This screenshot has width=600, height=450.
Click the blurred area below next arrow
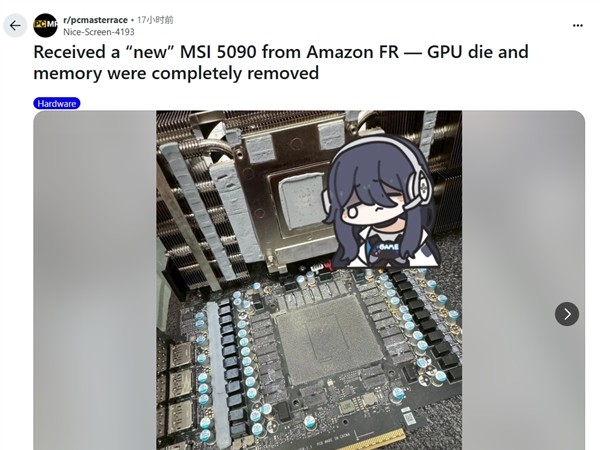[523, 388]
